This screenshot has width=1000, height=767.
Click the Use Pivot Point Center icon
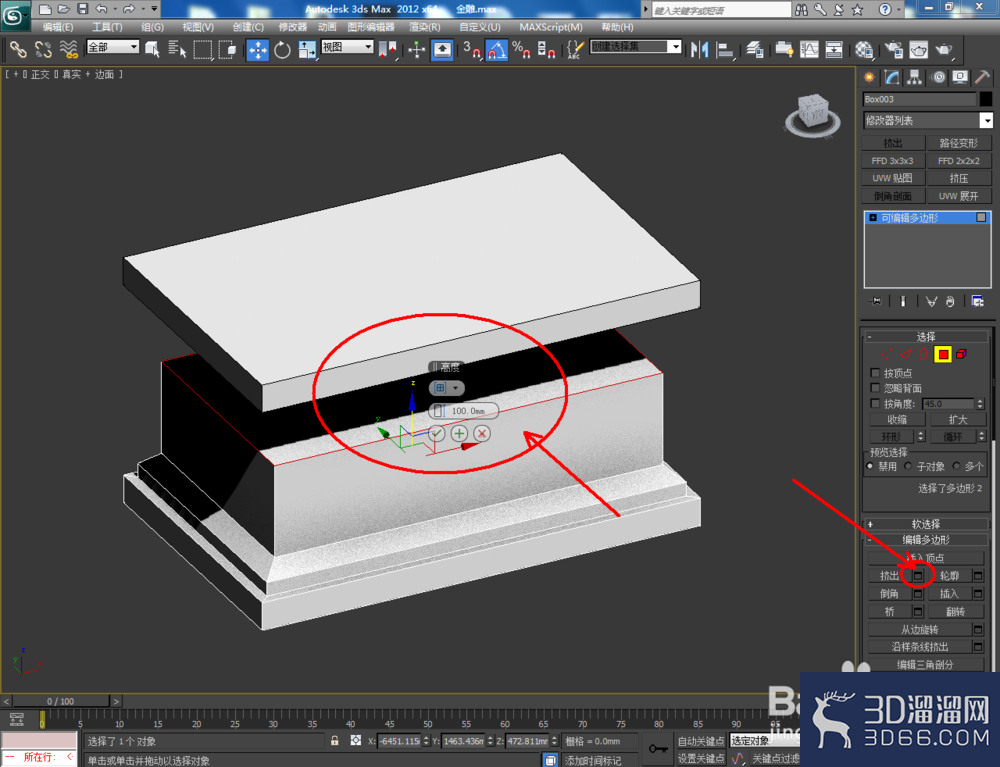[x=387, y=49]
